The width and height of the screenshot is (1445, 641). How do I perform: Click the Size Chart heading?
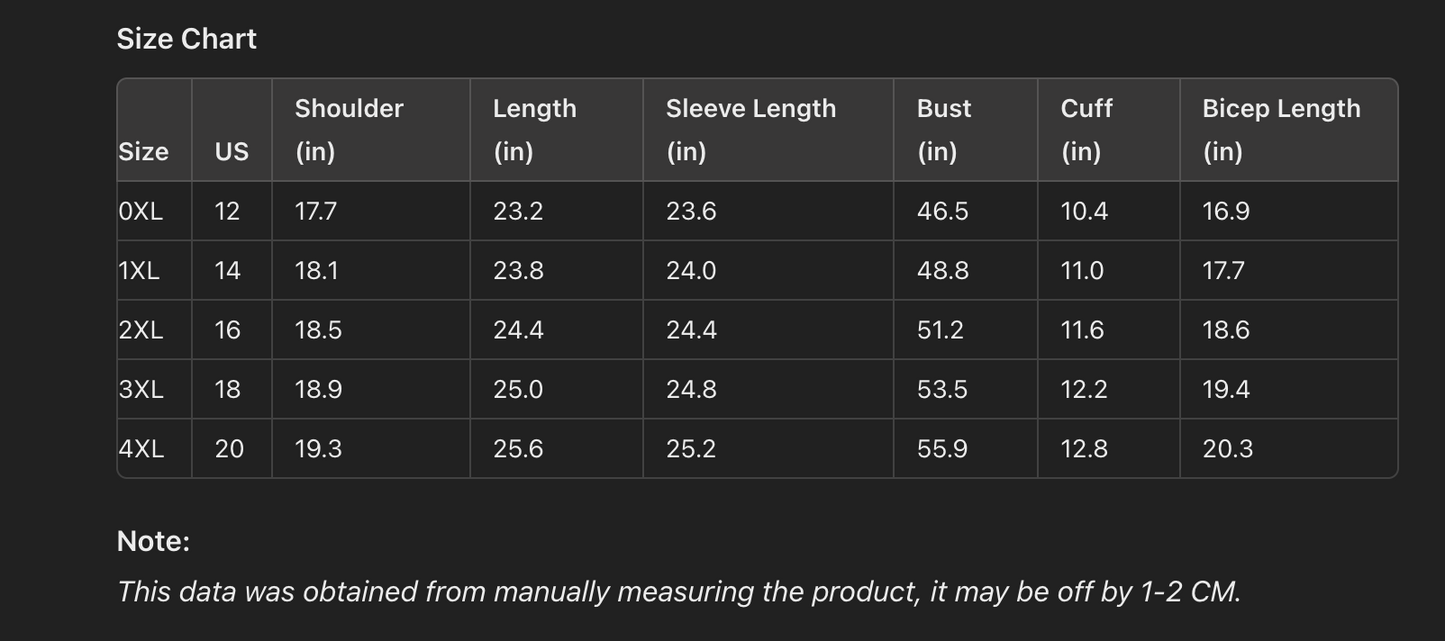(x=186, y=39)
